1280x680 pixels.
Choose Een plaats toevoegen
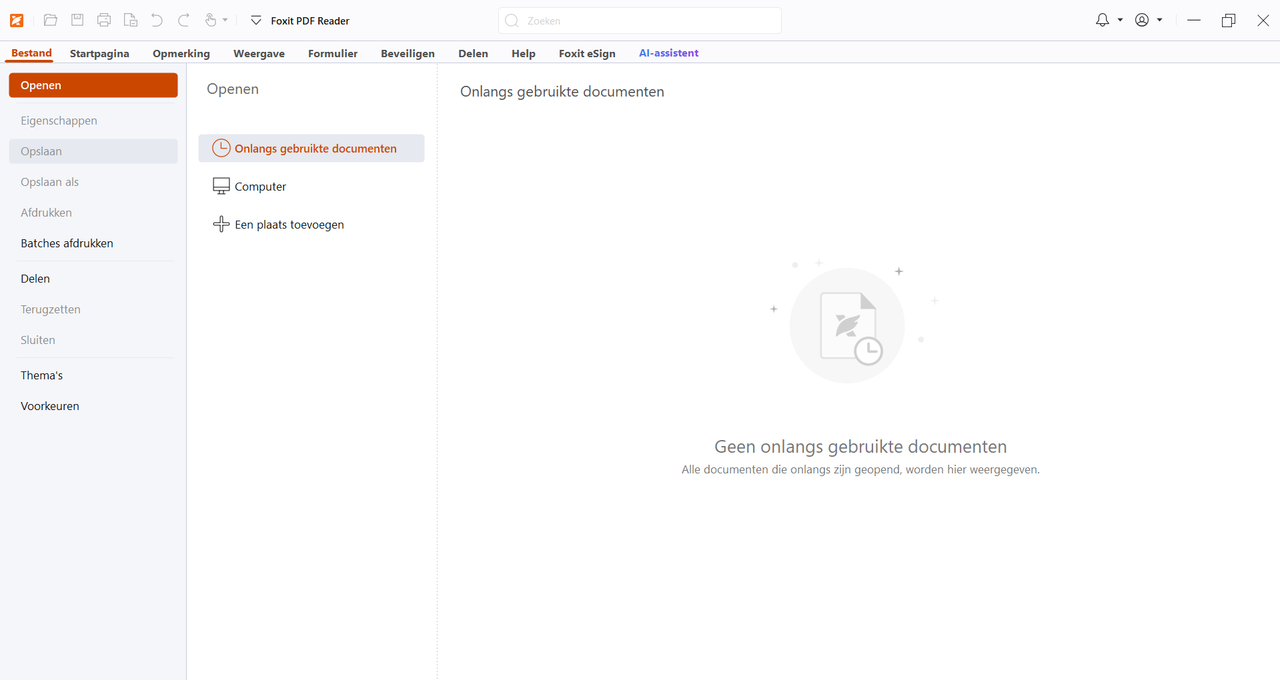311,225
